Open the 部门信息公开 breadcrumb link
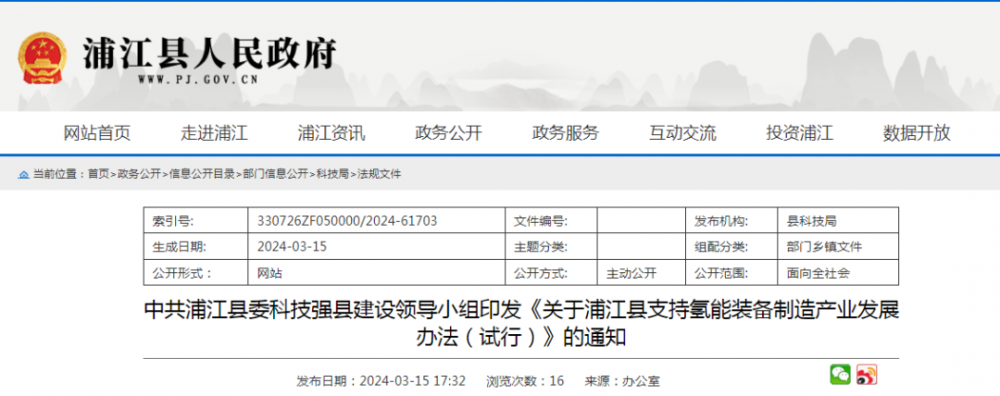The height and width of the screenshot is (396, 1000). point(276,174)
